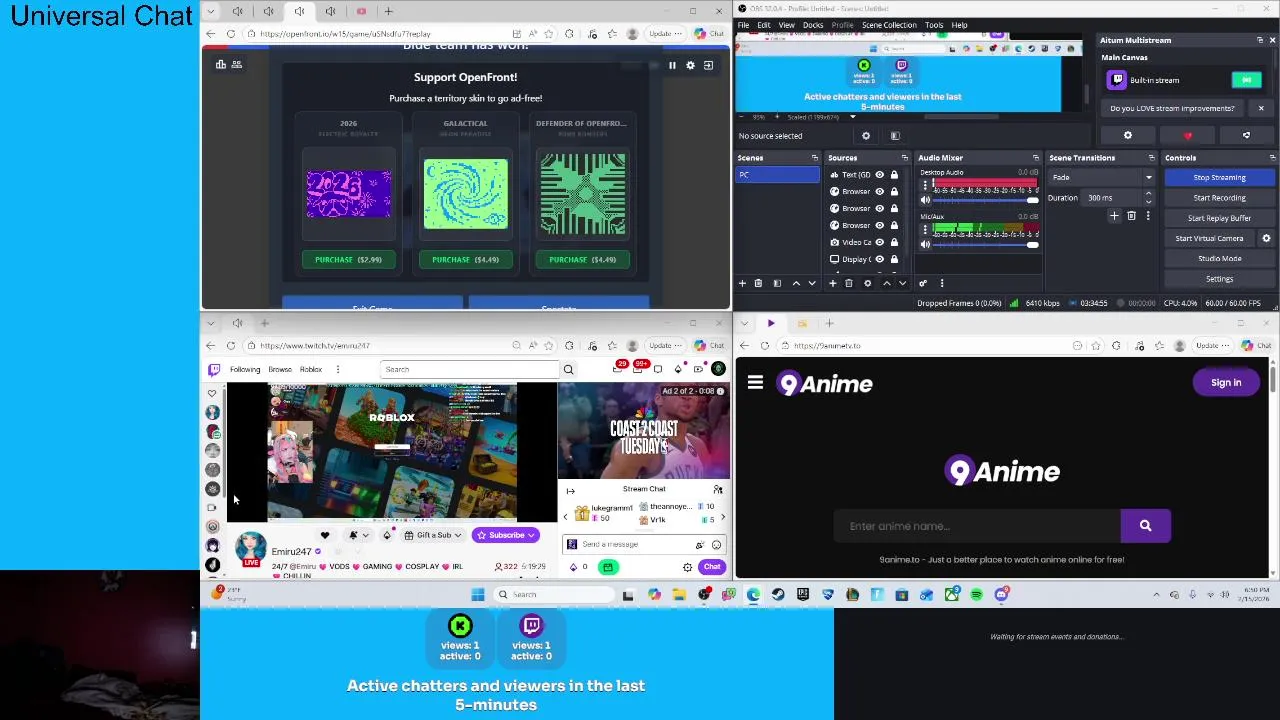
Task: Open the OpenFront leaderboard icon
Action: pyautogui.click(x=221, y=65)
